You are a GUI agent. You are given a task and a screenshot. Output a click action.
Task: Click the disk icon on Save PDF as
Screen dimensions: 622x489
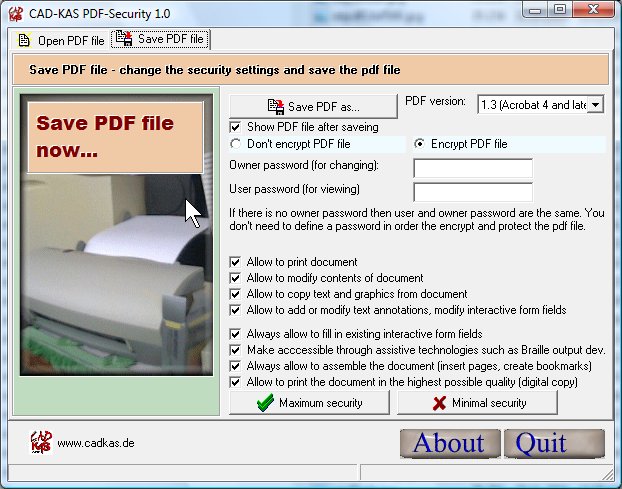click(275, 106)
